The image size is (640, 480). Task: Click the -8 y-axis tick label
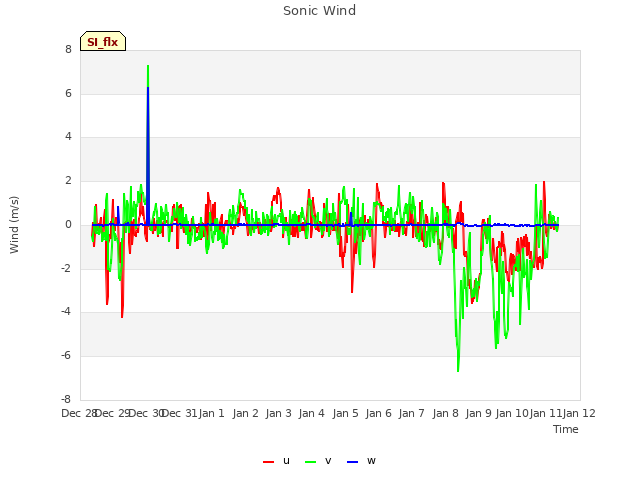coord(67,399)
